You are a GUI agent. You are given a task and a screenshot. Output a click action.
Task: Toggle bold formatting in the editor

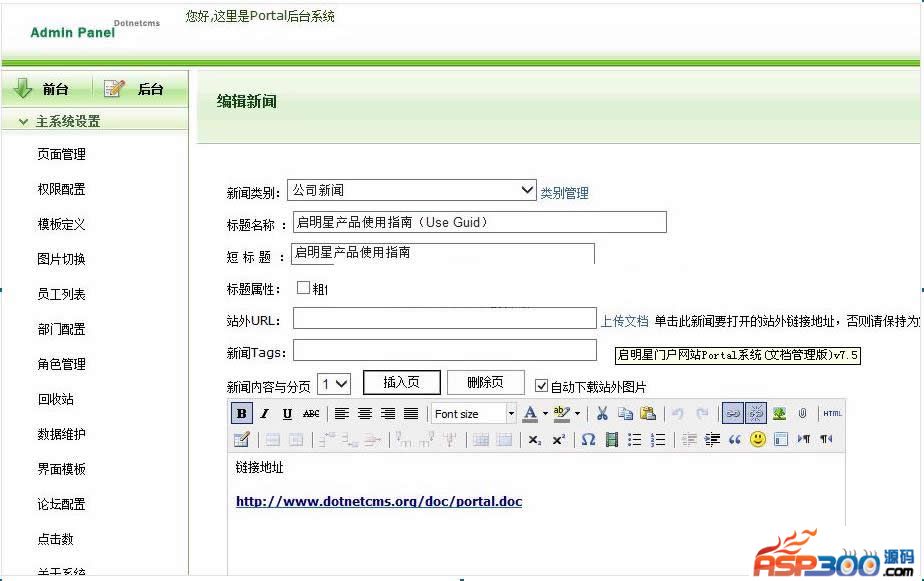(242, 414)
